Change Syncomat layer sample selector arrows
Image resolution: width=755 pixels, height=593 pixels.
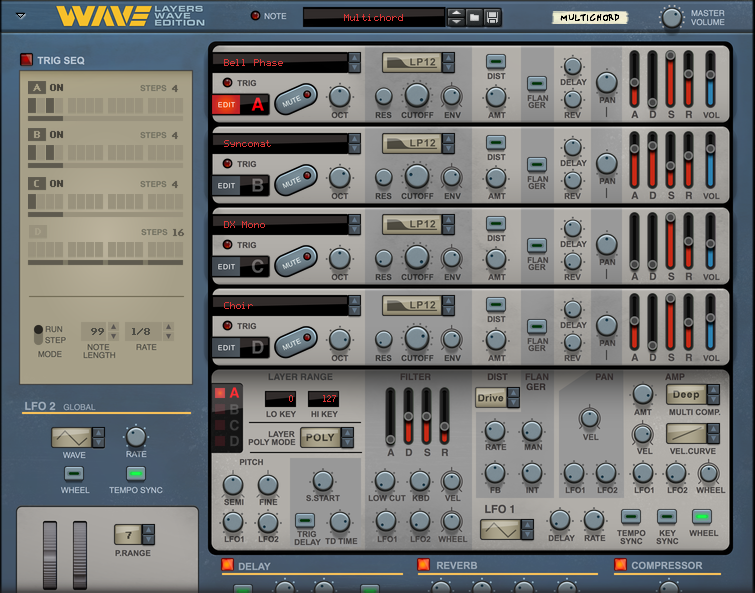pos(354,143)
